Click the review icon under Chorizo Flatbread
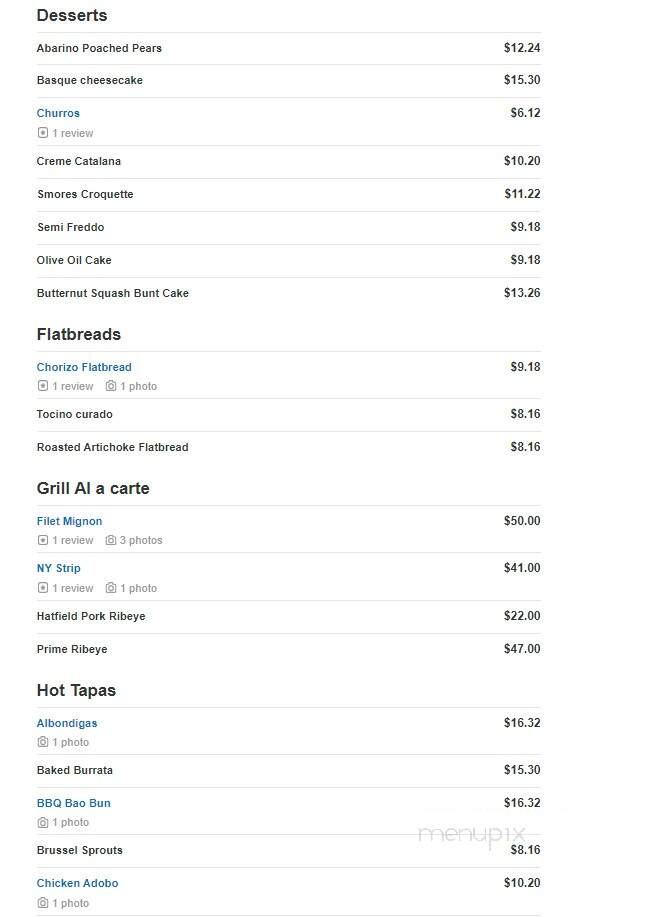The image size is (651, 917). click(x=43, y=386)
